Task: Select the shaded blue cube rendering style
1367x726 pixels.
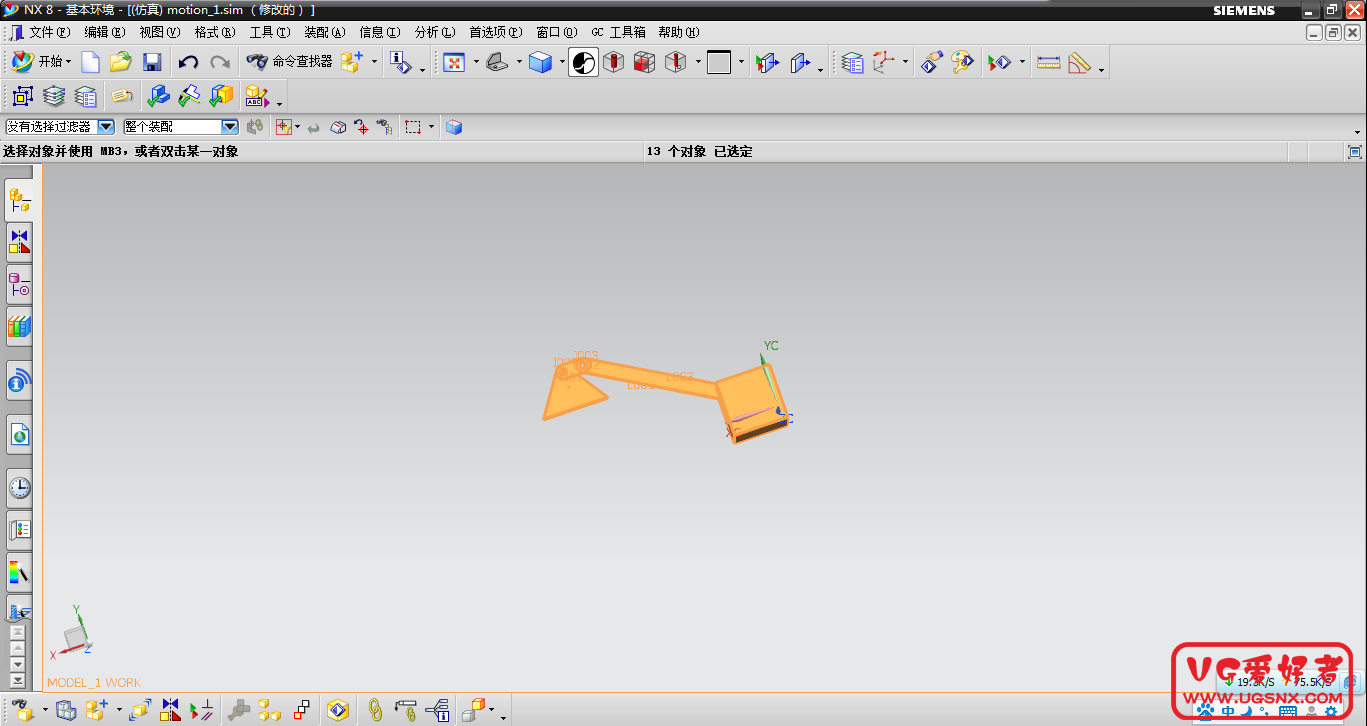Action: pyautogui.click(x=541, y=63)
